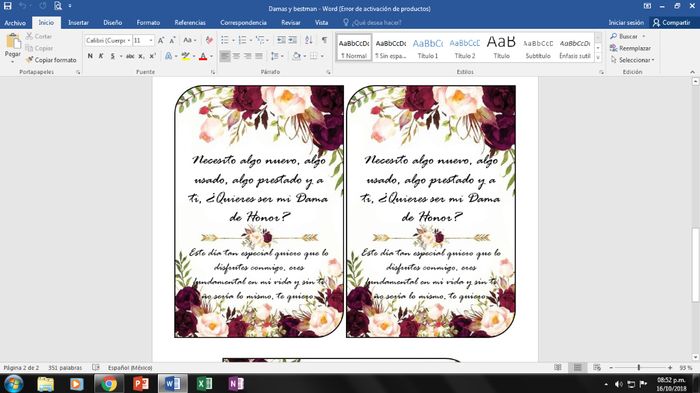
Task: Click Reemplazar button
Action: pyautogui.click(x=630, y=48)
